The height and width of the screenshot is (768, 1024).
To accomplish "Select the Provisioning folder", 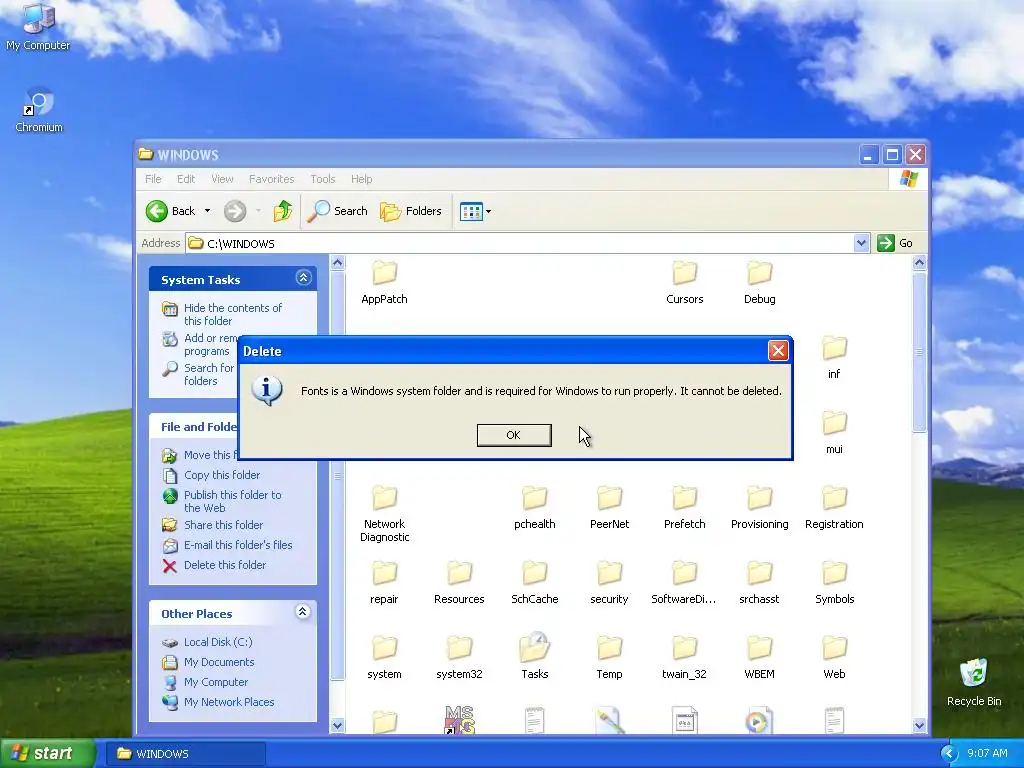I will pyautogui.click(x=760, y=508).
